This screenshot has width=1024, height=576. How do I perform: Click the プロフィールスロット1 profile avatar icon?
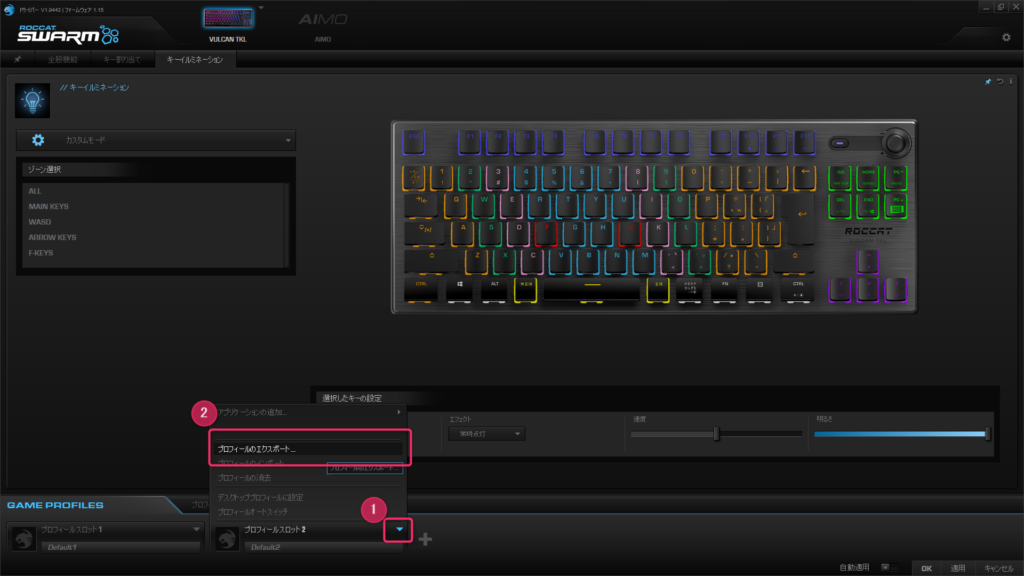[24, 538]
